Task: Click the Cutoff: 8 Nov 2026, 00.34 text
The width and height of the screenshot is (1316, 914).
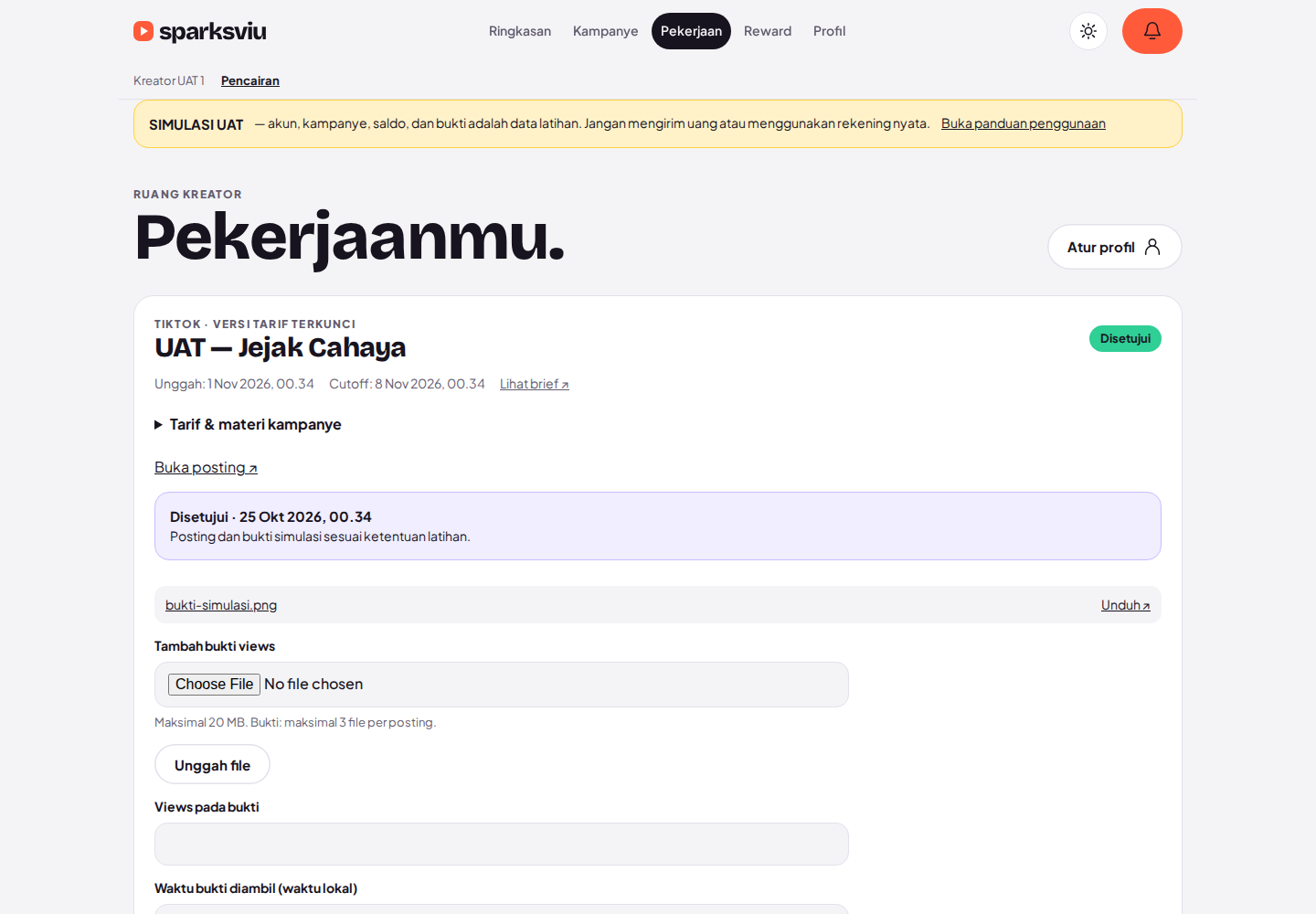Action: [x=407, y=384]
